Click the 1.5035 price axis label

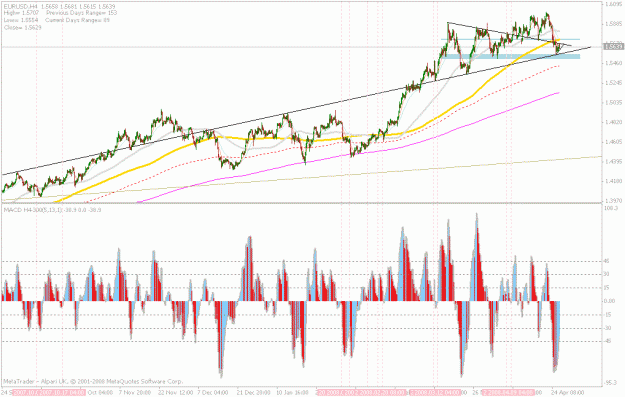[613, 102]
